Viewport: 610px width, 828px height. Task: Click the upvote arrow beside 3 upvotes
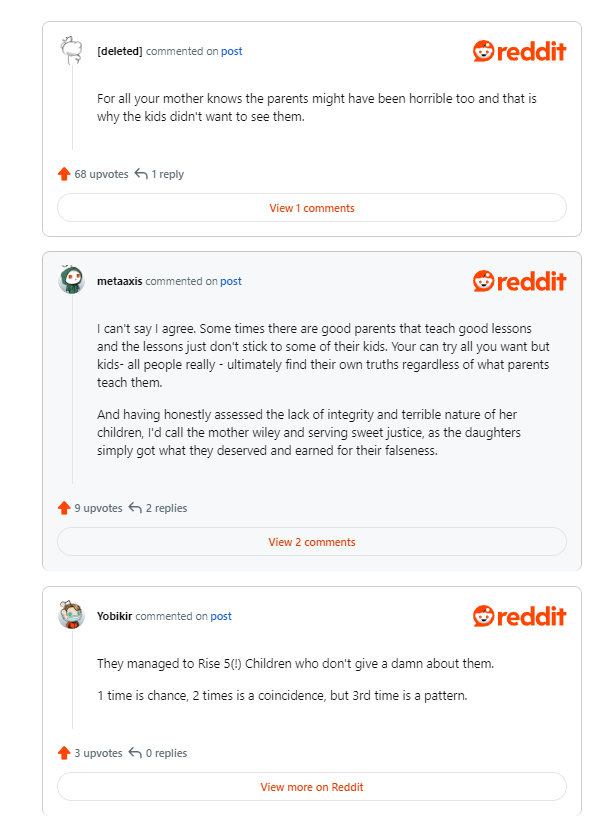(65, 753)
